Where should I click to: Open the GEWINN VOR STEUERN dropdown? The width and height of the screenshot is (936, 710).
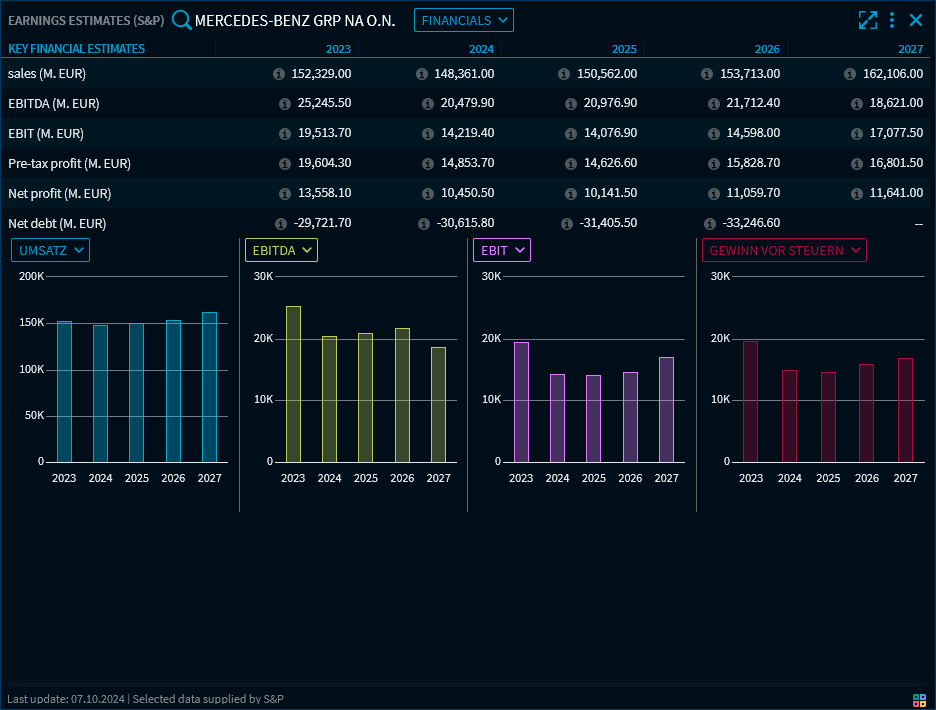[x=784, y=250]
